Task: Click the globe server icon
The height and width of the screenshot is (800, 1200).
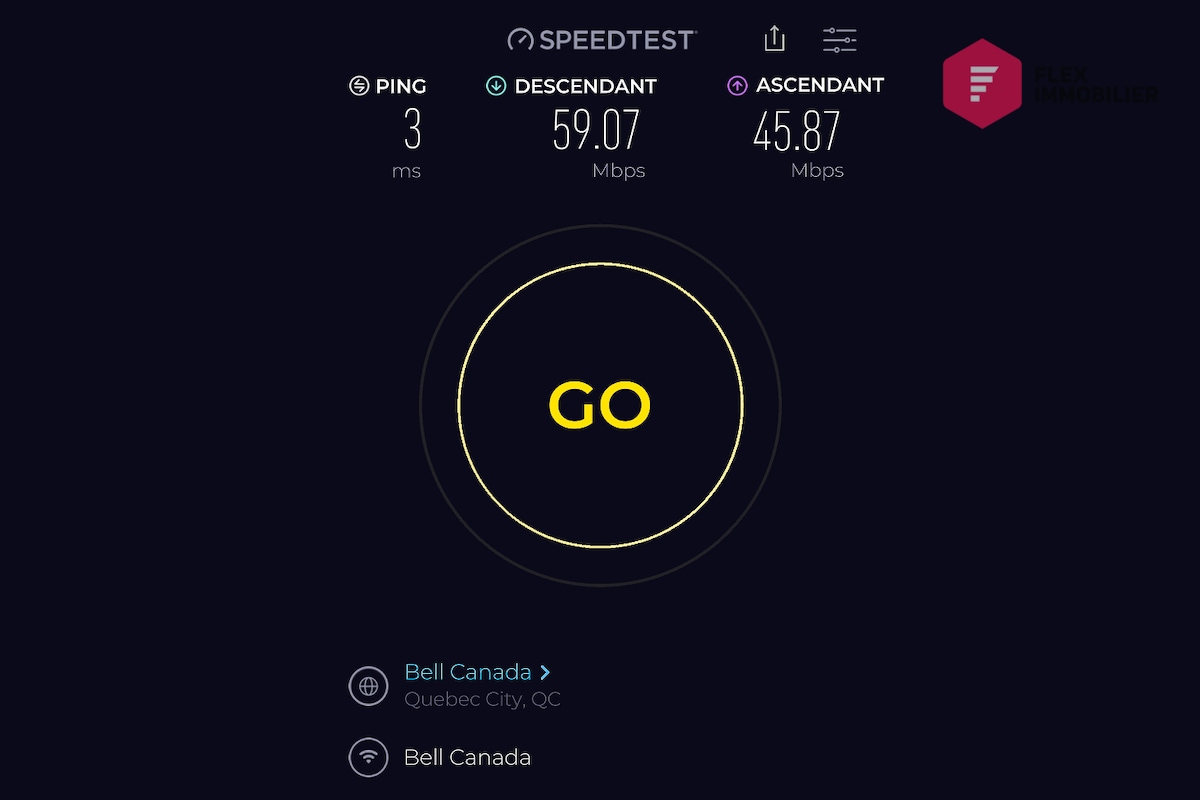Action: click(x=368, y=686)
